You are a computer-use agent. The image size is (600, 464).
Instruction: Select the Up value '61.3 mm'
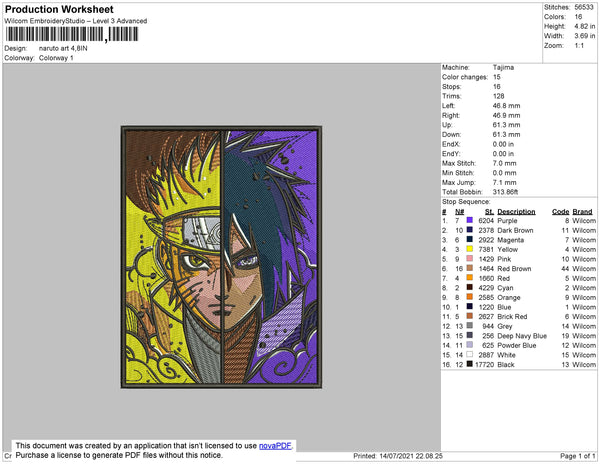506,125
